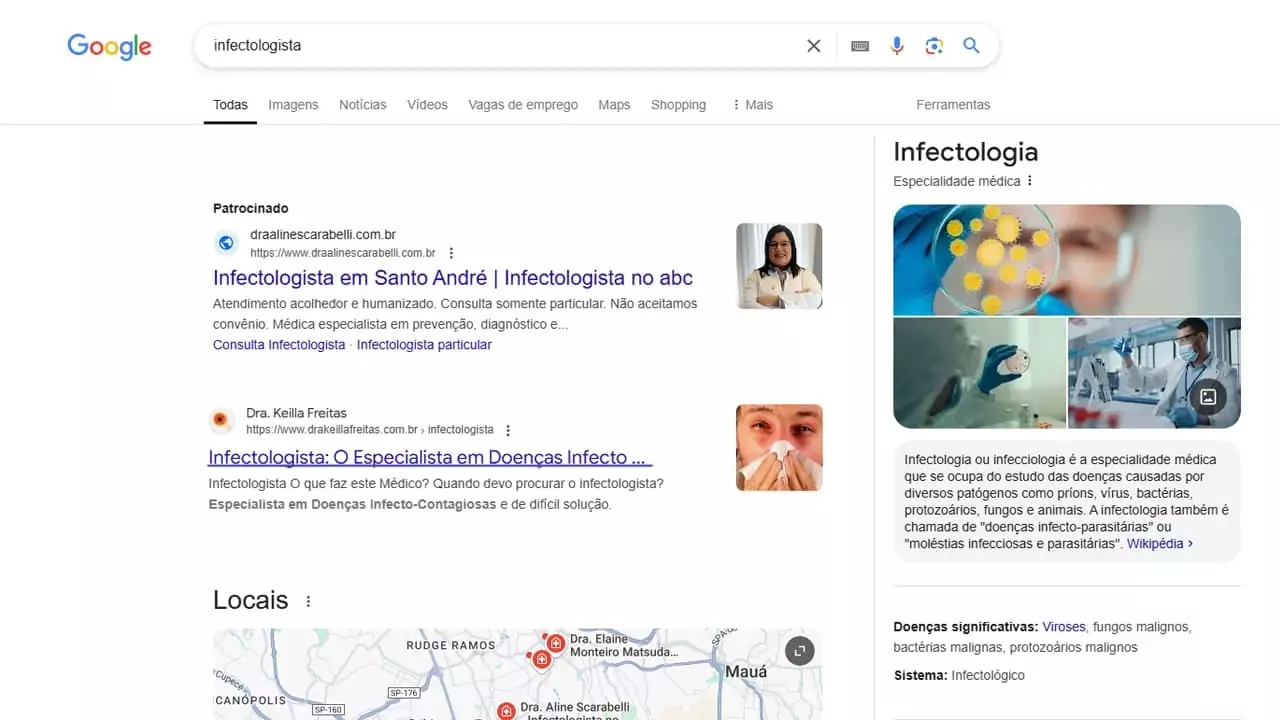
Task: Open the petri dish image in Infectologia panel
Action: pyautogui.click(x=1067, y=260)
